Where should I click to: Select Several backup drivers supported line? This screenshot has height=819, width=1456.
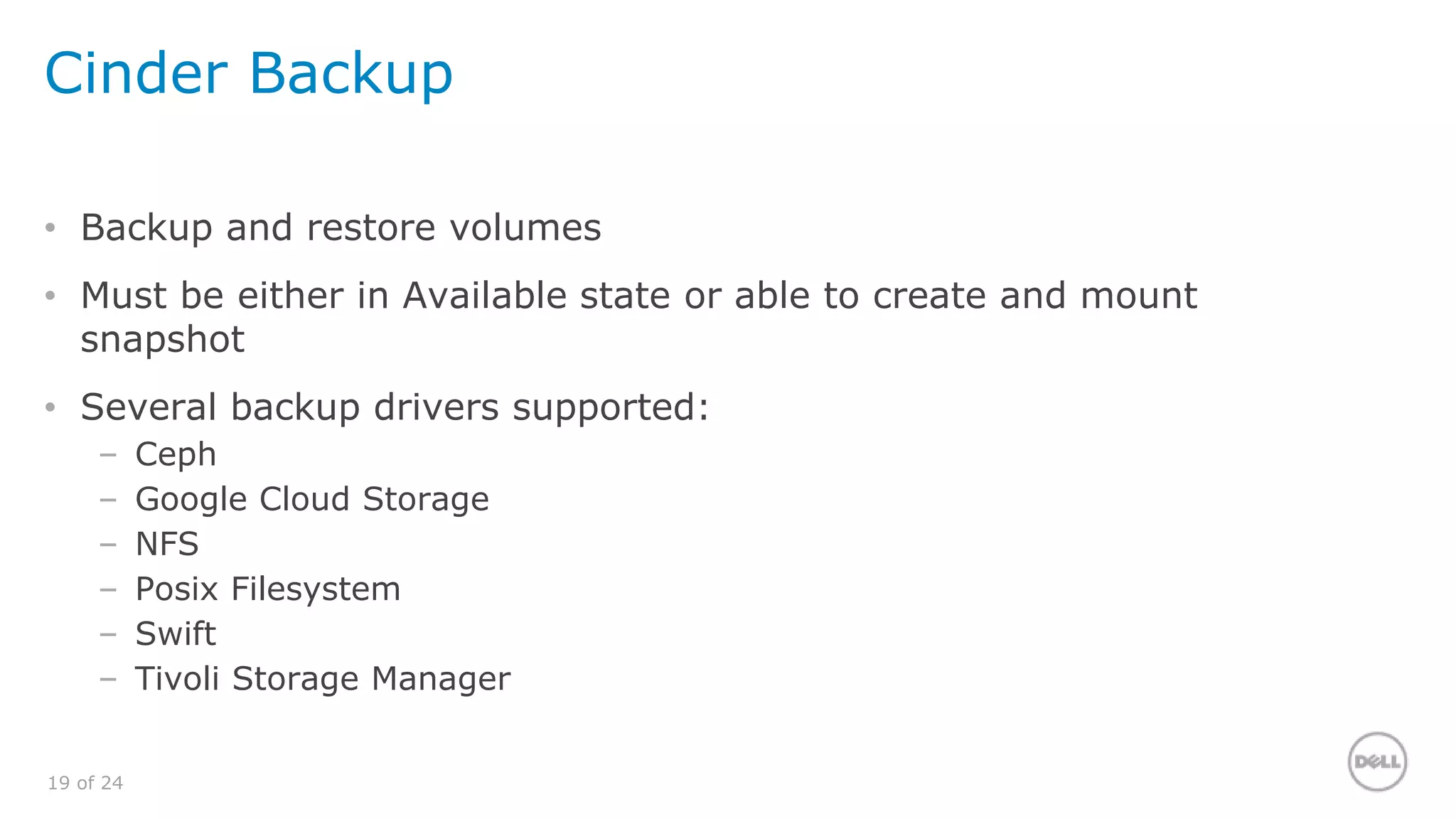(395, 408)
